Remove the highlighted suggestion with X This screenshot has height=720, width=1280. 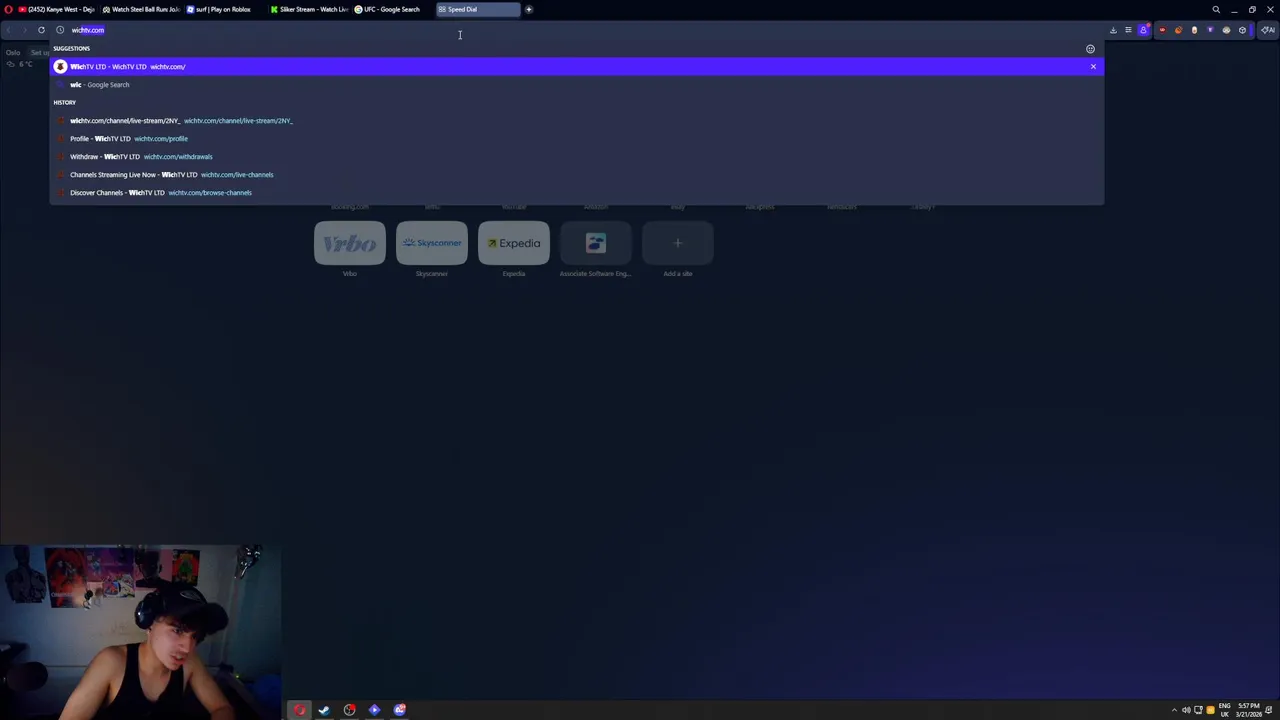pos(1093,66)
